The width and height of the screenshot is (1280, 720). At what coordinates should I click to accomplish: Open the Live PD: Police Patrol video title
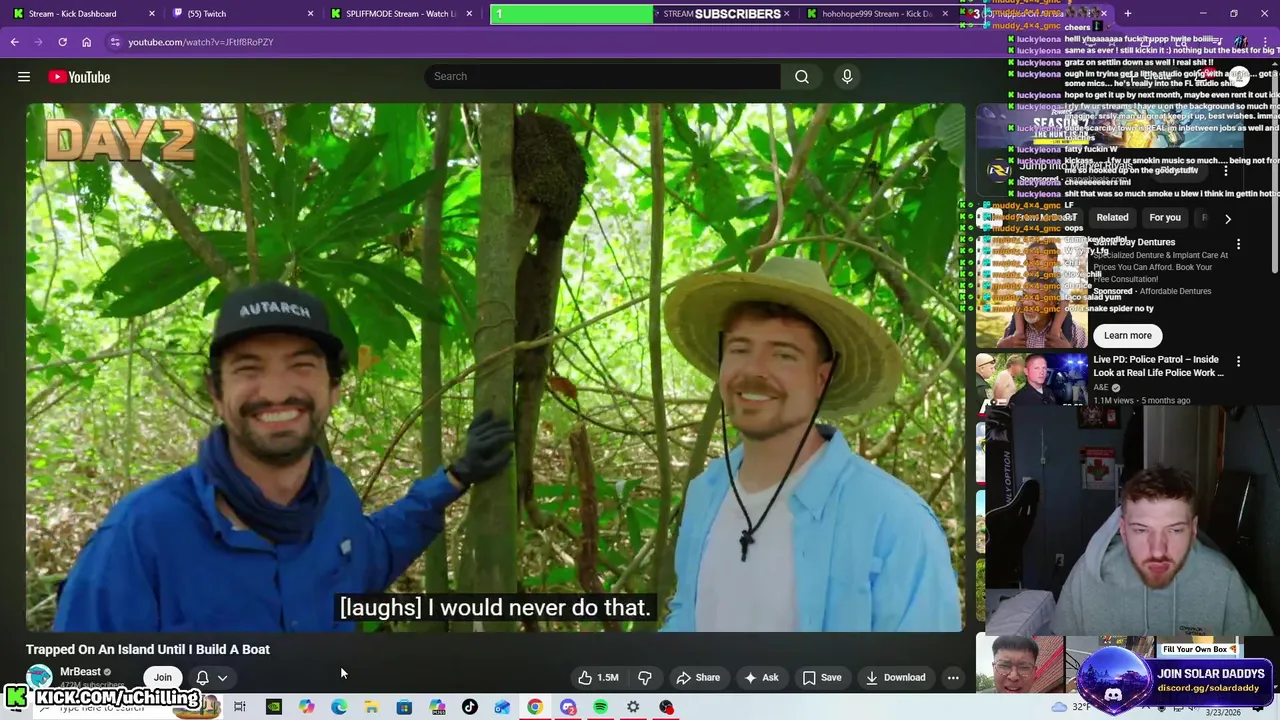(1158, 366)
